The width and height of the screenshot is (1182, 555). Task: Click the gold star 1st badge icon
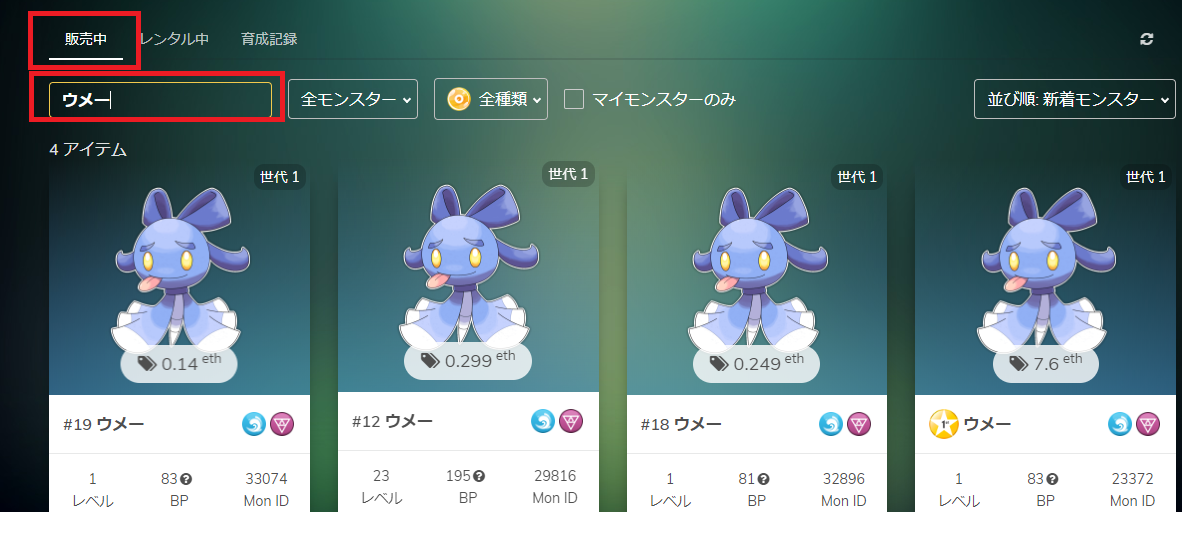pos(944,424)
